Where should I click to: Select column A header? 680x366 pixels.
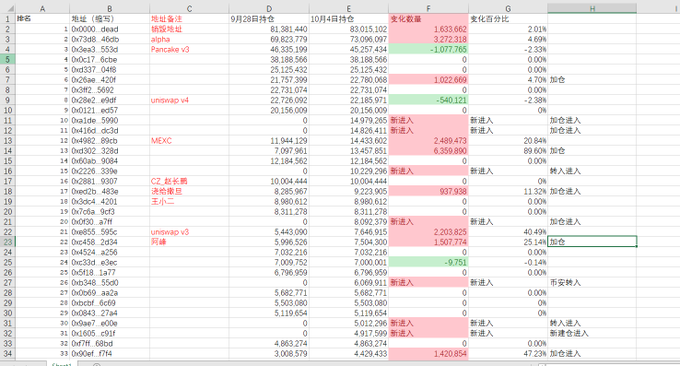click(42, 8)
